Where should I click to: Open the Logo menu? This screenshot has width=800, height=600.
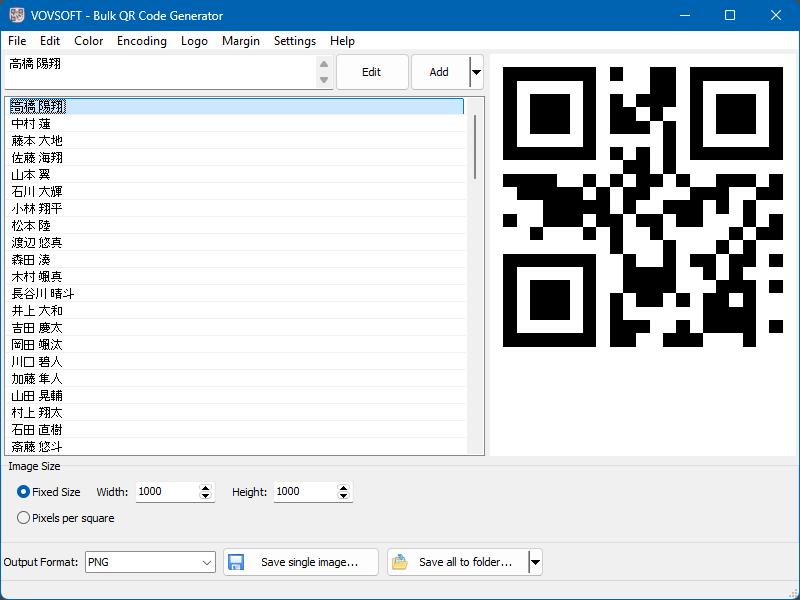click(194, 41)
